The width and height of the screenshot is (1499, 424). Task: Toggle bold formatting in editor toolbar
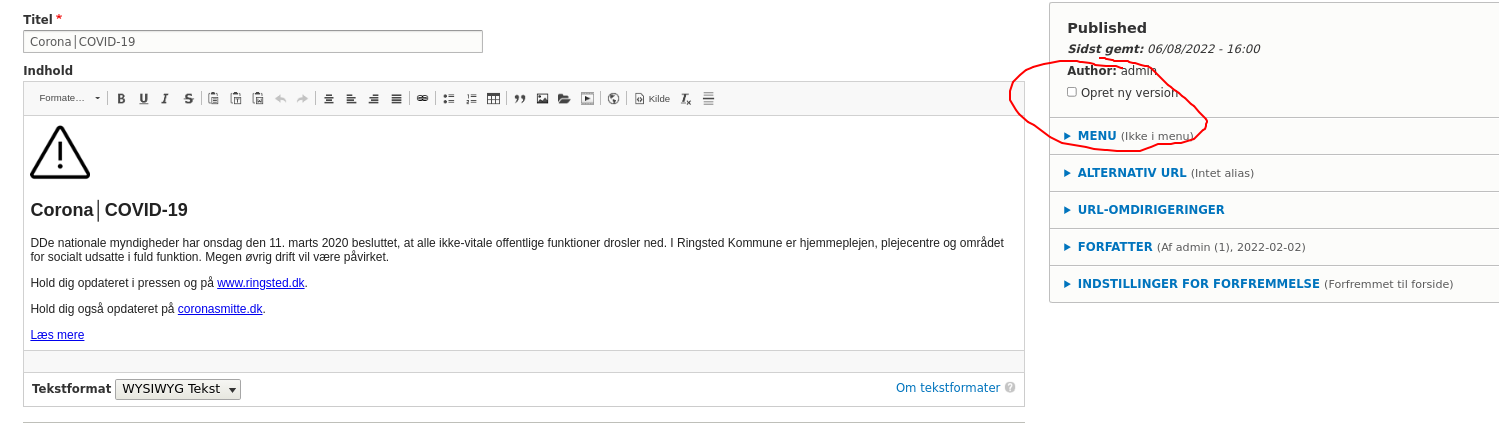point(121,99)
